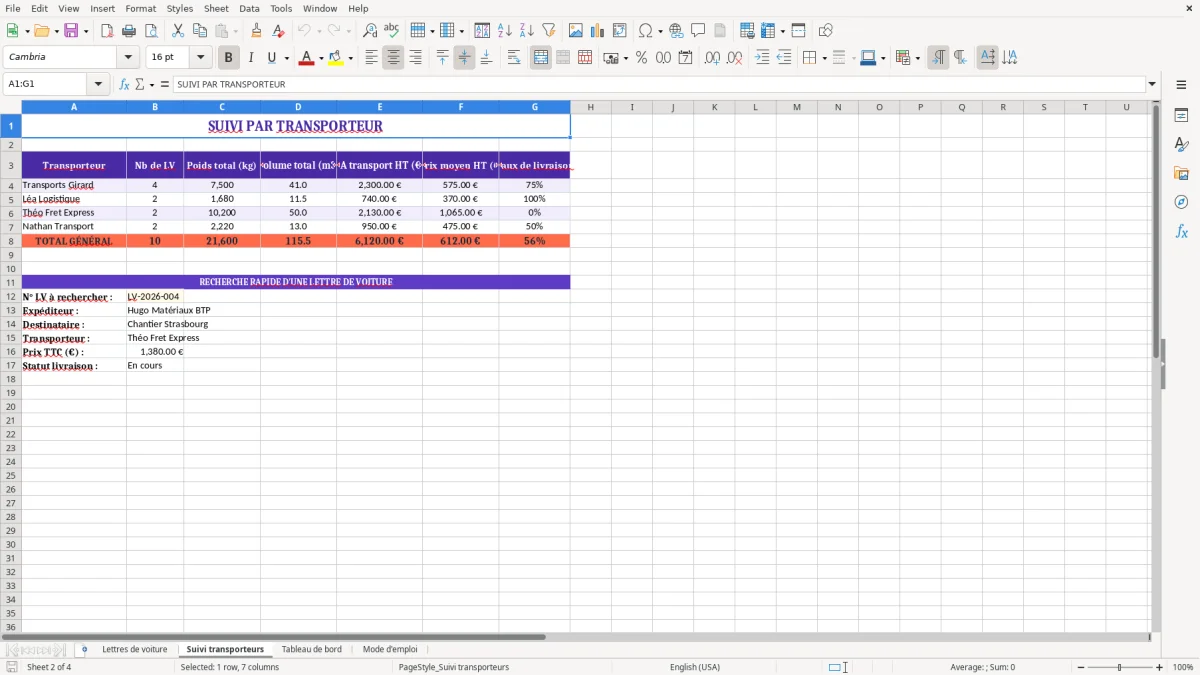1200x675 pixels.
Task: Align text left
Action: click(x=371, y=58)
